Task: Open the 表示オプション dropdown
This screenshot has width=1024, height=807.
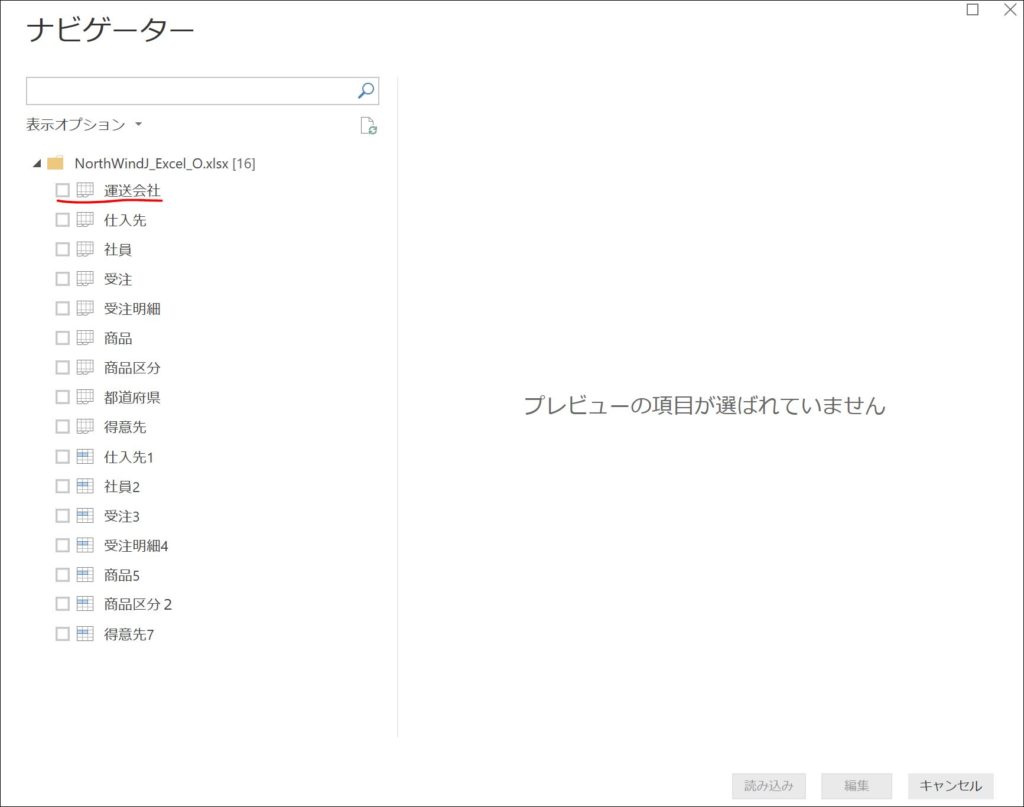Action: pyautogui.click(x=84, y=124)
